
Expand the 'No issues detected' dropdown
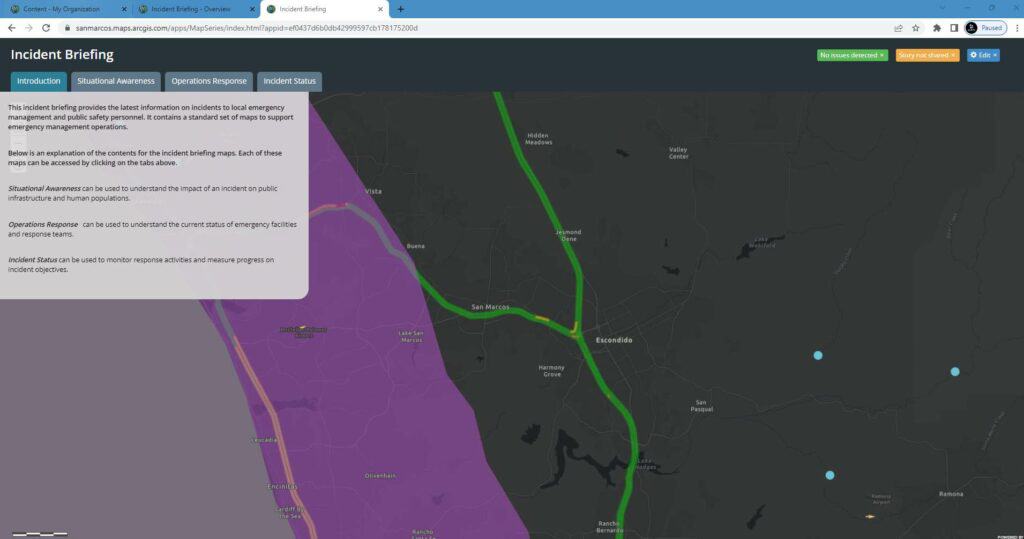pyautogui.click(x=852, y=55)
